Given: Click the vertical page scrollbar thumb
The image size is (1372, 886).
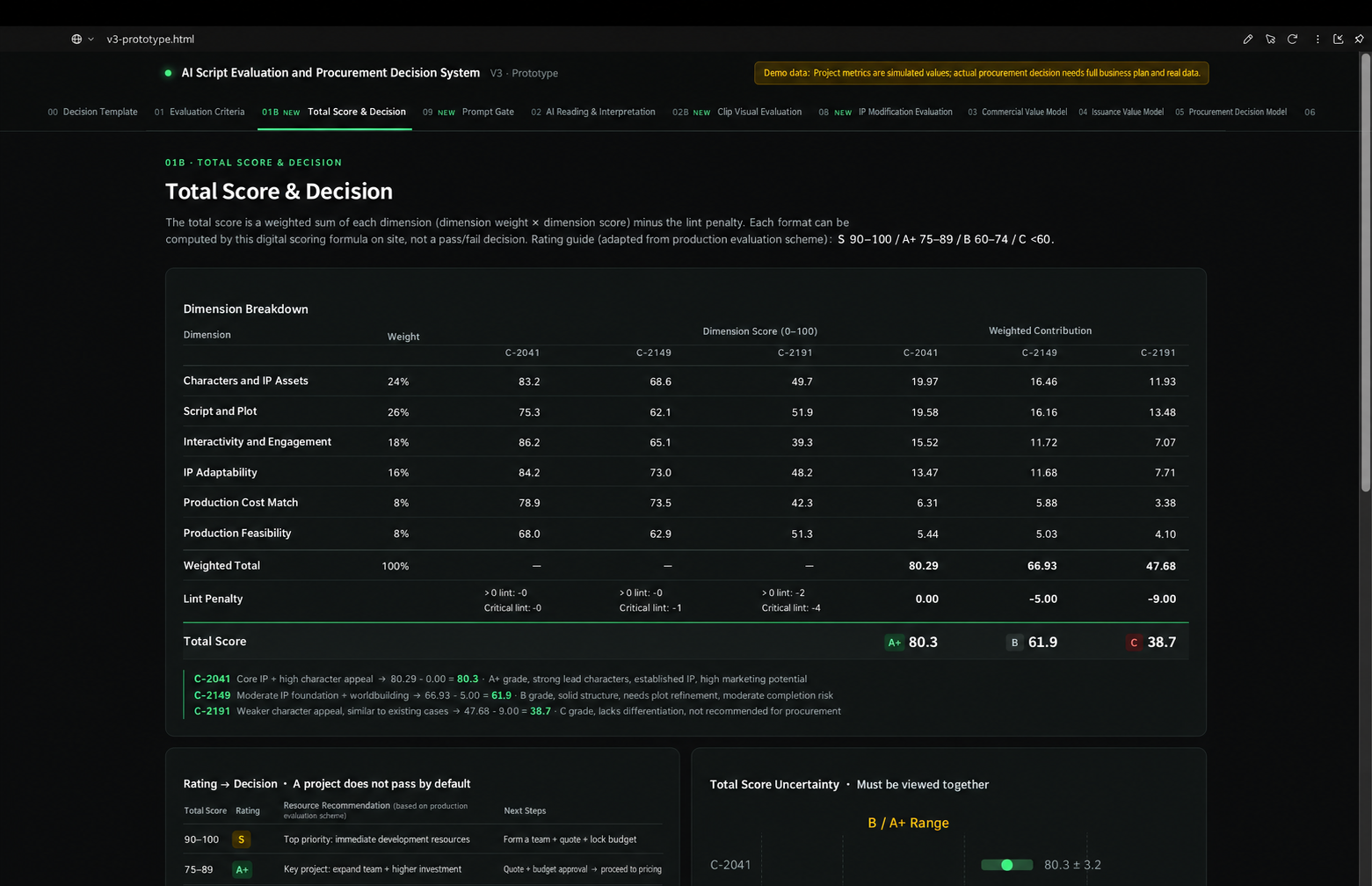Looking at the screenshot, I should pyautogui.click(x=1365, y=272).
